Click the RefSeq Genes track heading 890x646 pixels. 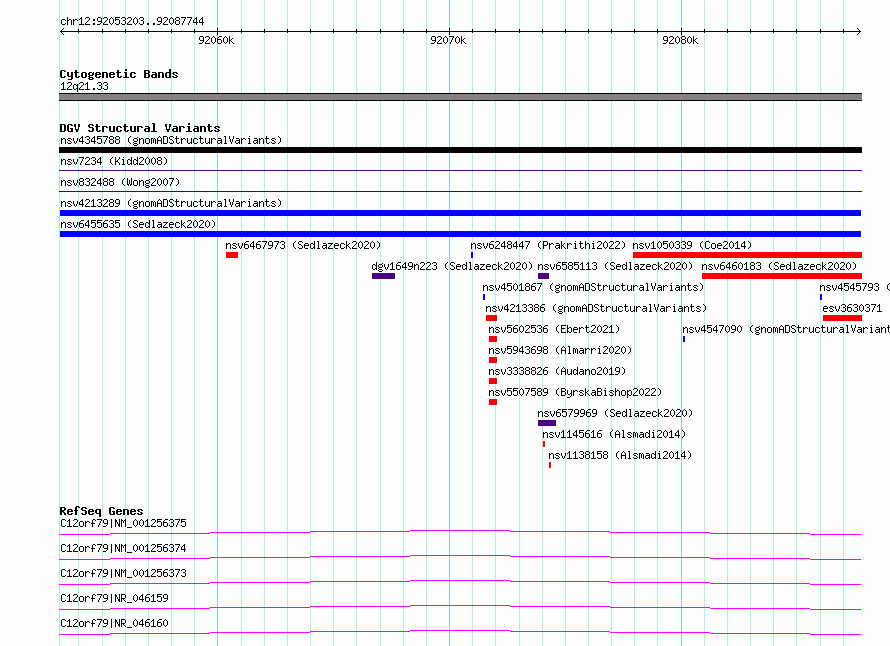[x=101, y=511]
